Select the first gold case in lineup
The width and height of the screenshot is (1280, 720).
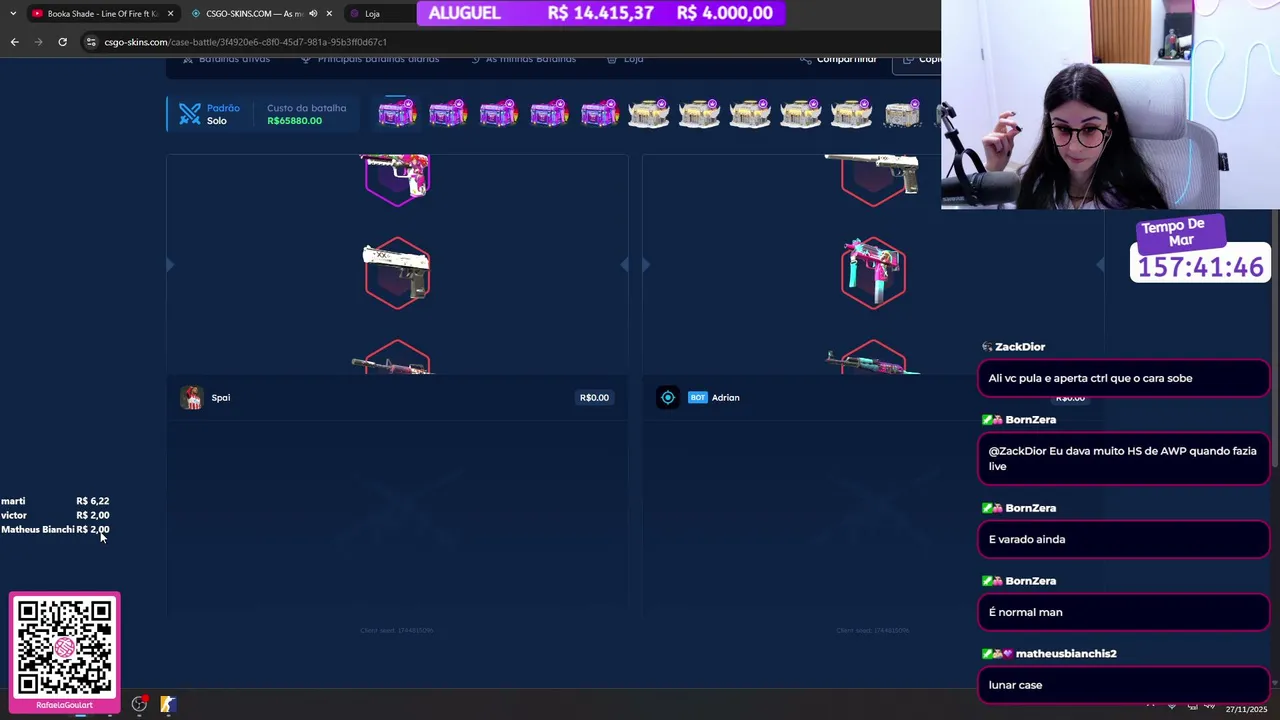(649, 113)
